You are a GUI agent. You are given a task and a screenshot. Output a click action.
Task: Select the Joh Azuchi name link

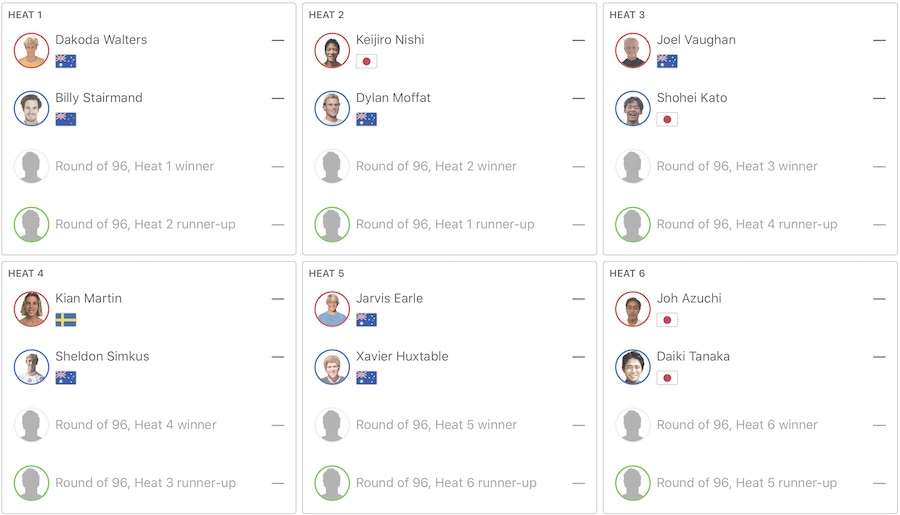(x=689, y=298)
